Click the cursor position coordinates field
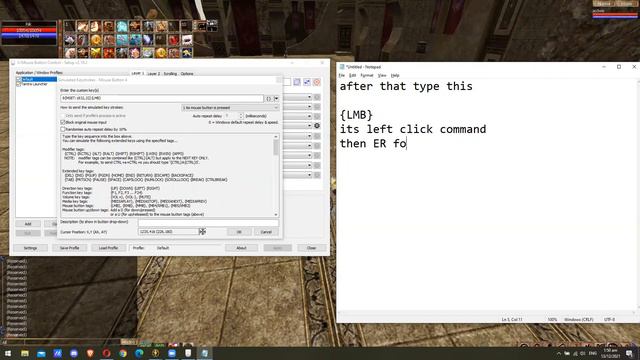640x360 pixels. click(x=168, y=231)
